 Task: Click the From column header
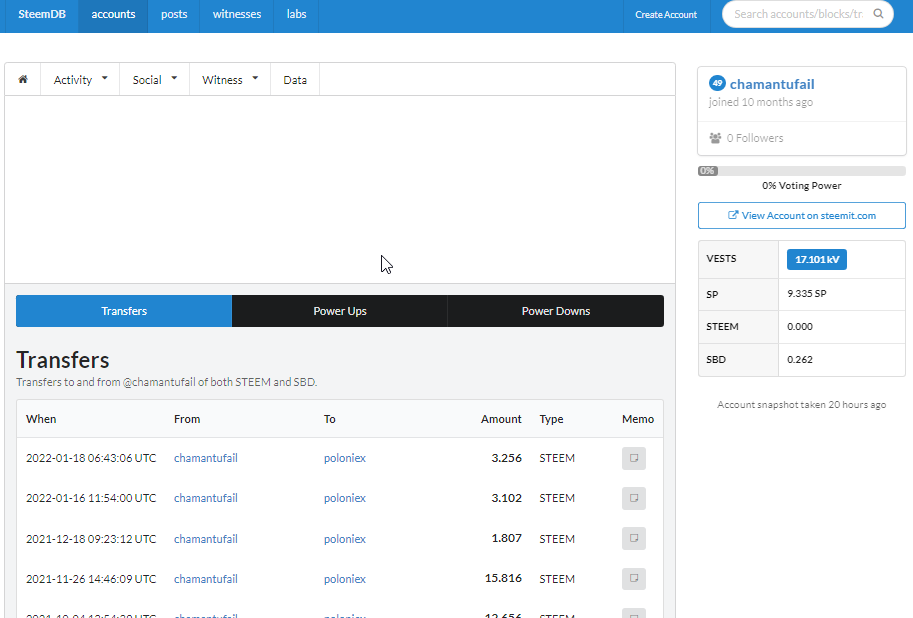point(187,419)
